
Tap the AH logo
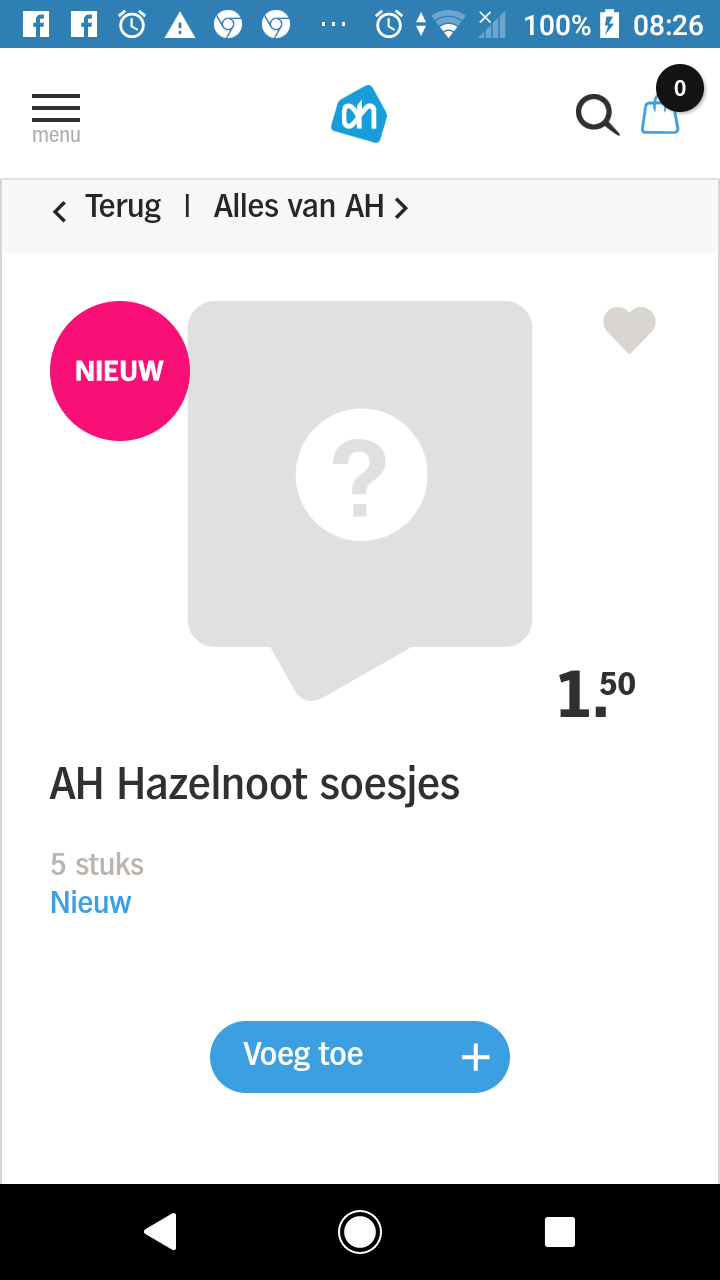coord(359,114)
